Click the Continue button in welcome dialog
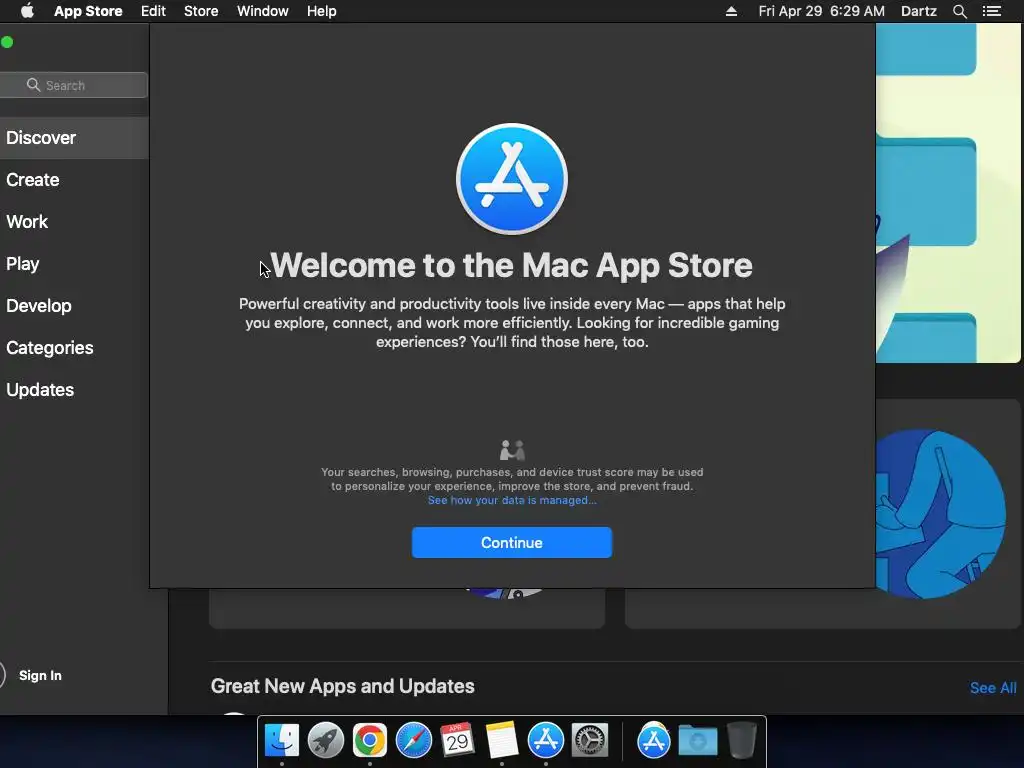 511,542
